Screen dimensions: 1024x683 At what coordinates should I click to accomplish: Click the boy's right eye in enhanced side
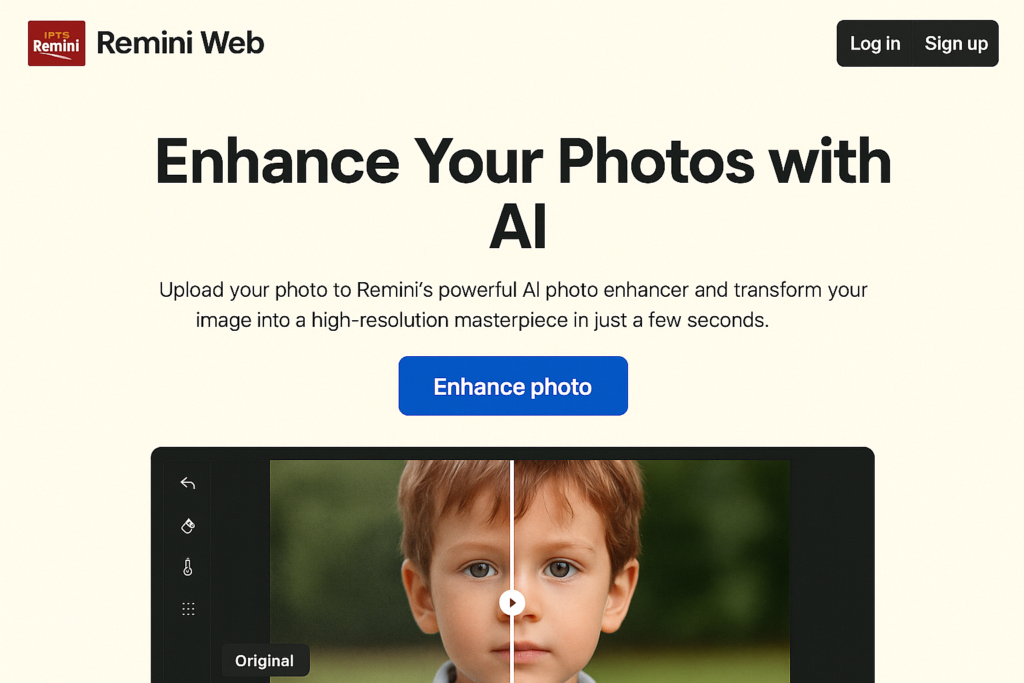pyautogui.click(x=560, y=569)
